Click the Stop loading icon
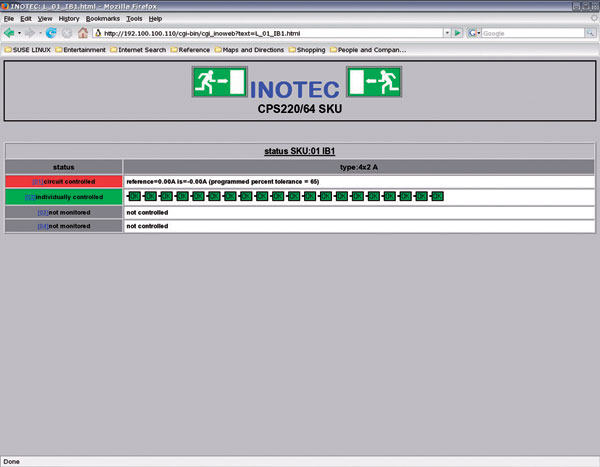The width and height of the screenshot is (600, 467). (66, 33)
